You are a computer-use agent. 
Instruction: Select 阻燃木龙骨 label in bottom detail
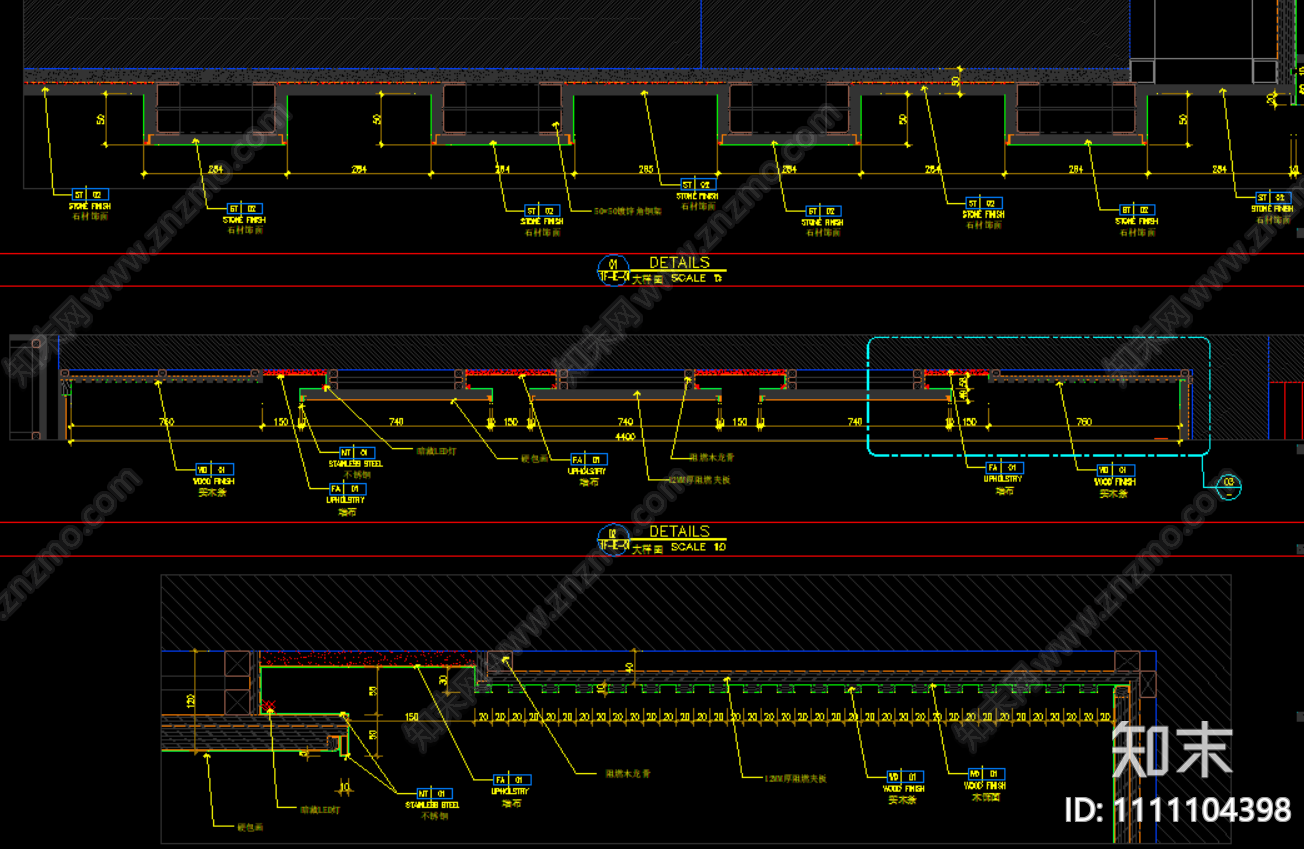point(628,773)
